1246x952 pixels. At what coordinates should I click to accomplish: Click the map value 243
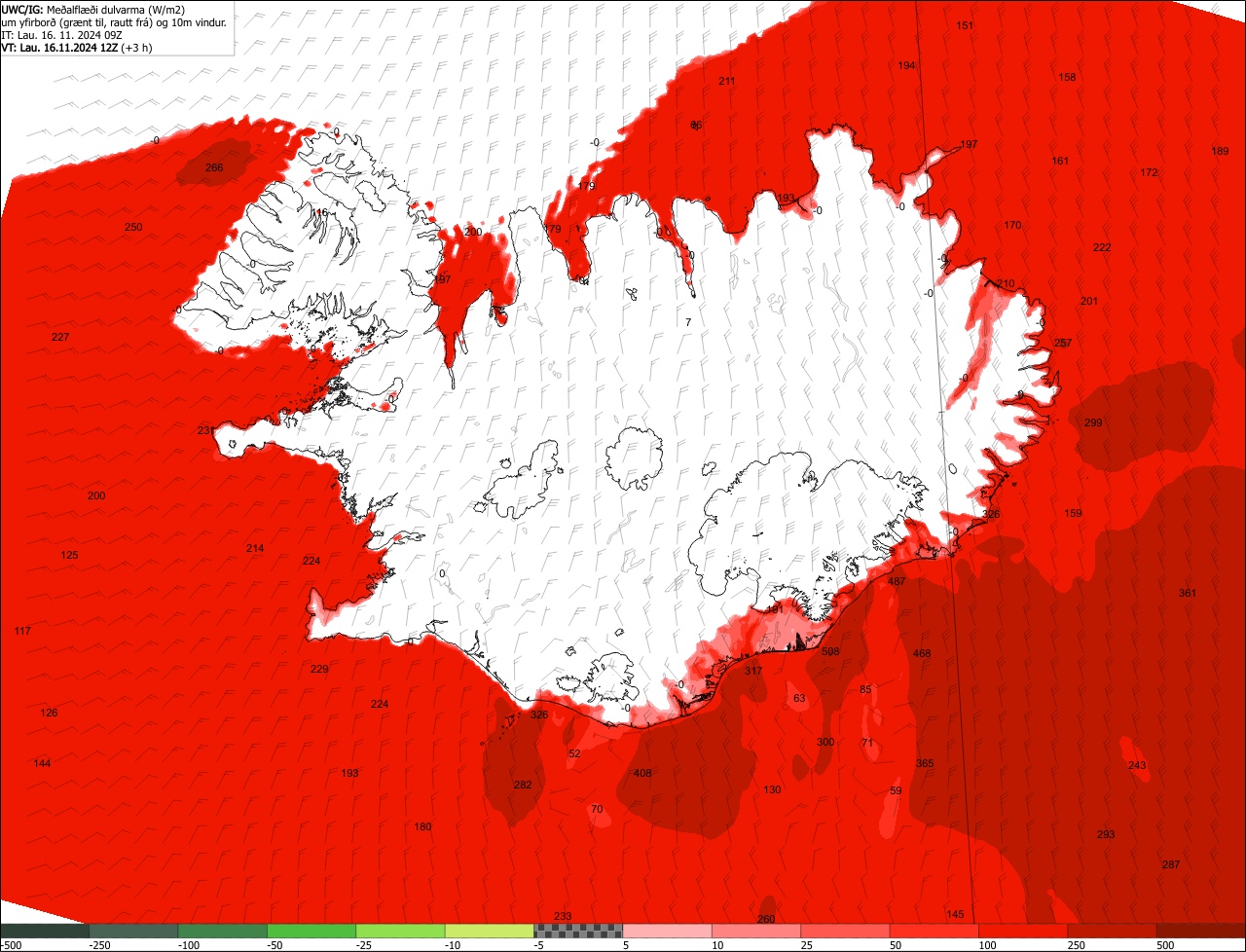[1137, 765]
